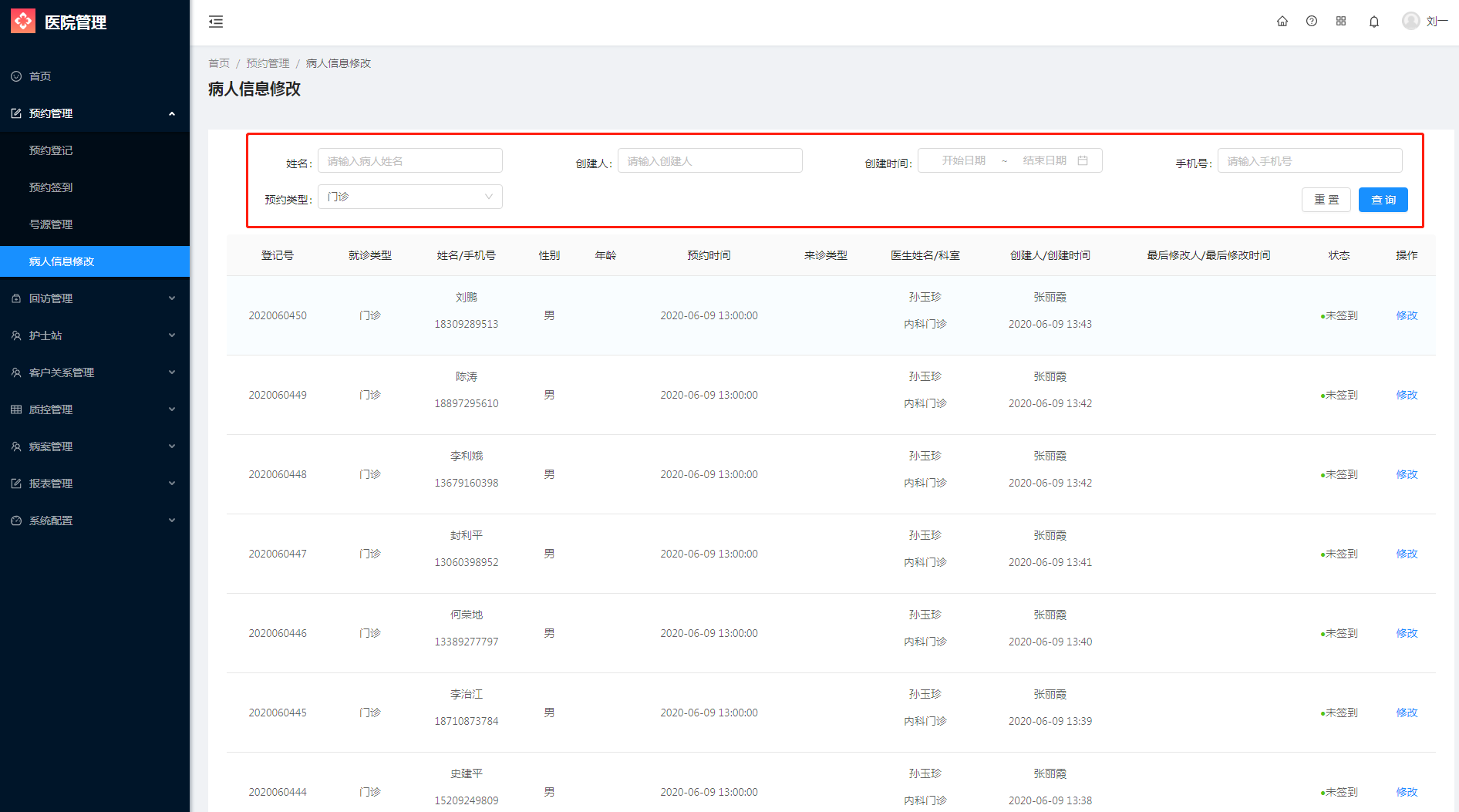The height and width of the screenshot is (812, 1459).
Task: Click registration number 2020060447
Action: point(278,554)
